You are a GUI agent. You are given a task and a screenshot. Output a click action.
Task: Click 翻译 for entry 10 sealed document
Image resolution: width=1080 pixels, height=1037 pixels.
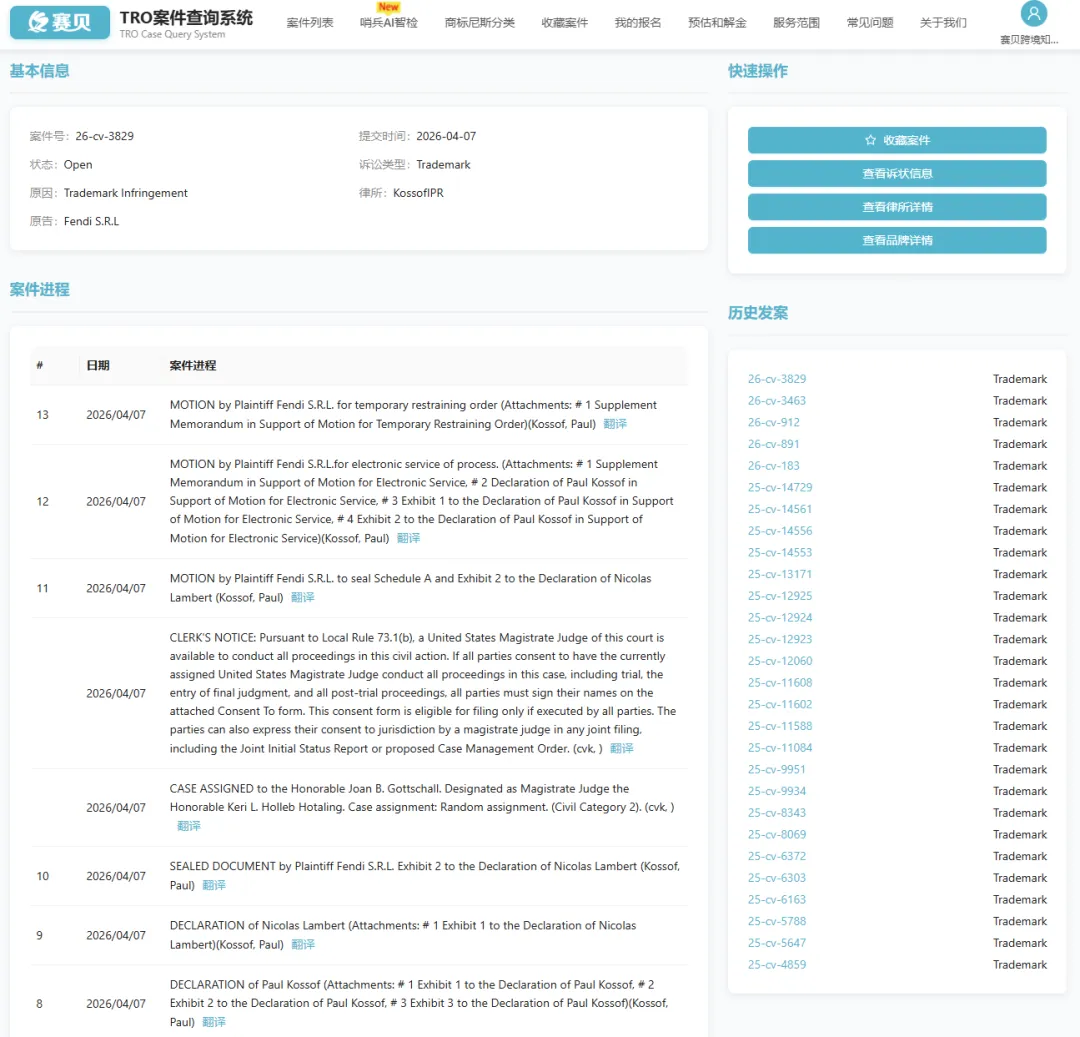pos(214,886)
